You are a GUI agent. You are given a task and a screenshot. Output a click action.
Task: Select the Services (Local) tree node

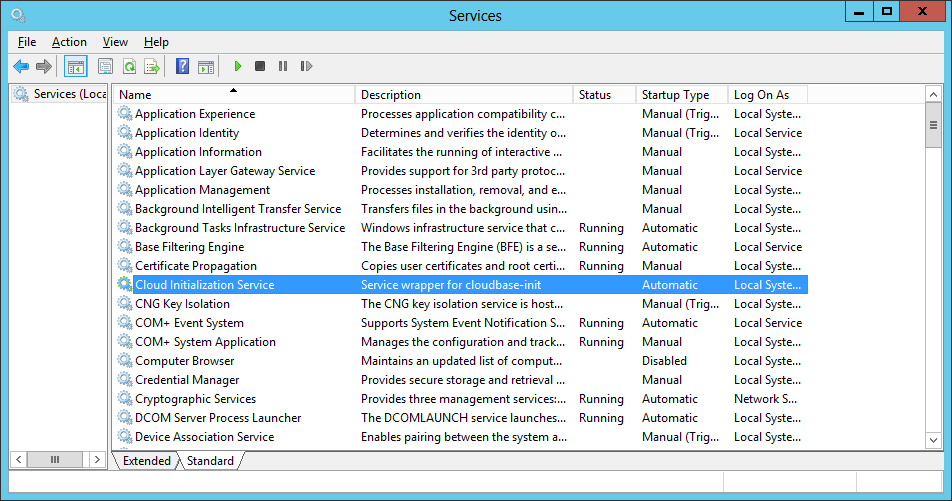(x=61, y=94)
